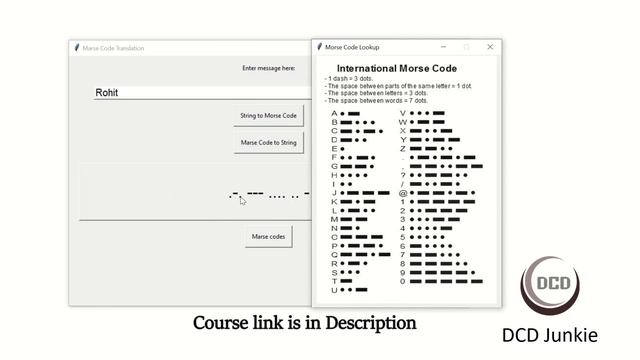Click the 'International Morse Code' heading
The height and width of the screenshot is (360, 640).
tap(397, 69)
